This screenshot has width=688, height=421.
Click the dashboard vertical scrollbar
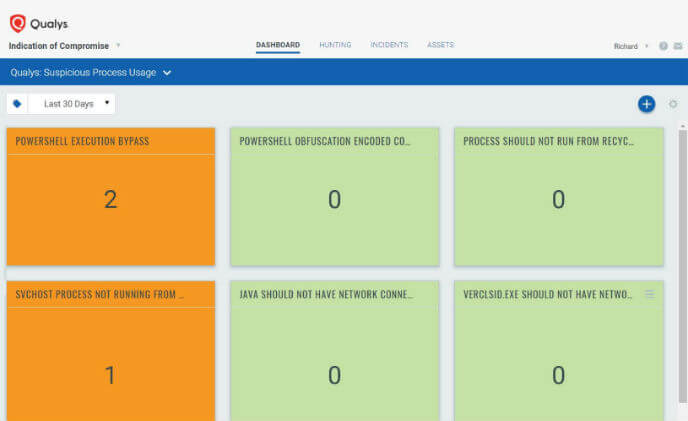tap(682, 266)
